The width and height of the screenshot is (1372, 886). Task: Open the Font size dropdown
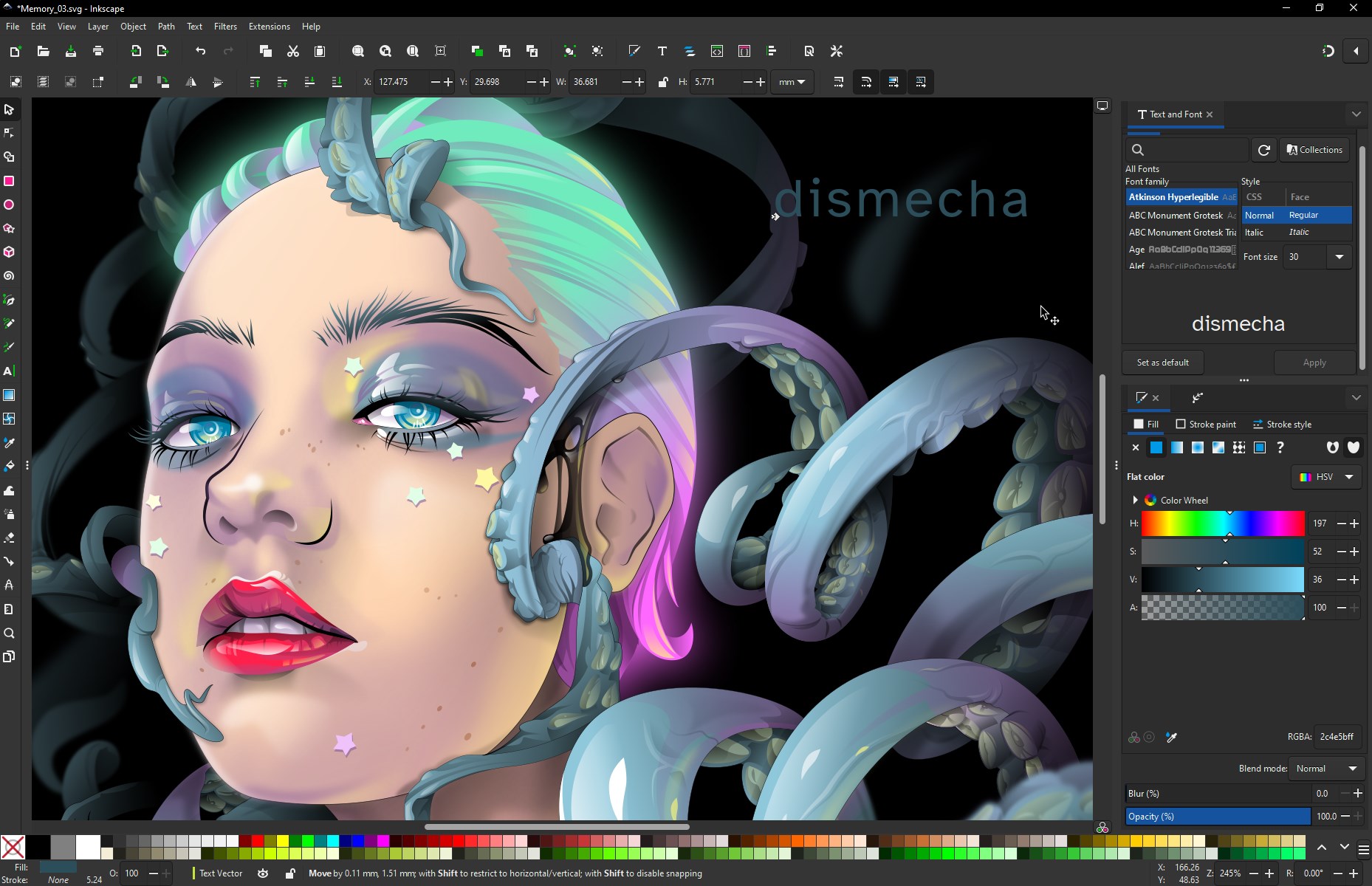tap(1340, 257)
